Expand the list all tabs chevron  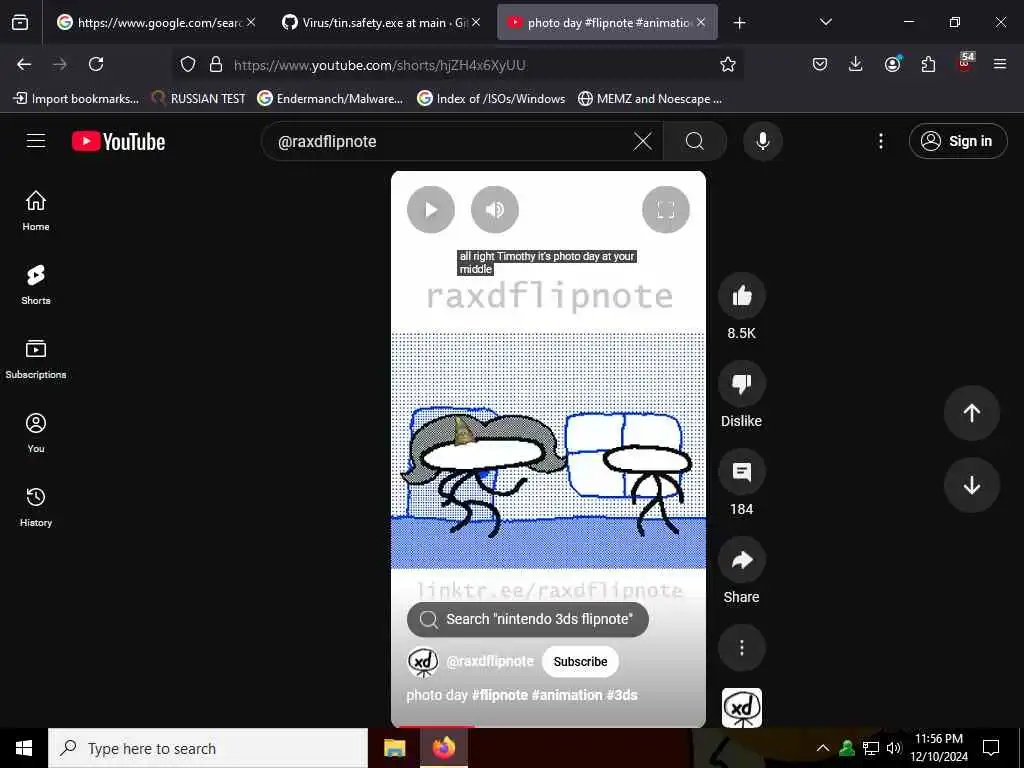pos(825,23)
